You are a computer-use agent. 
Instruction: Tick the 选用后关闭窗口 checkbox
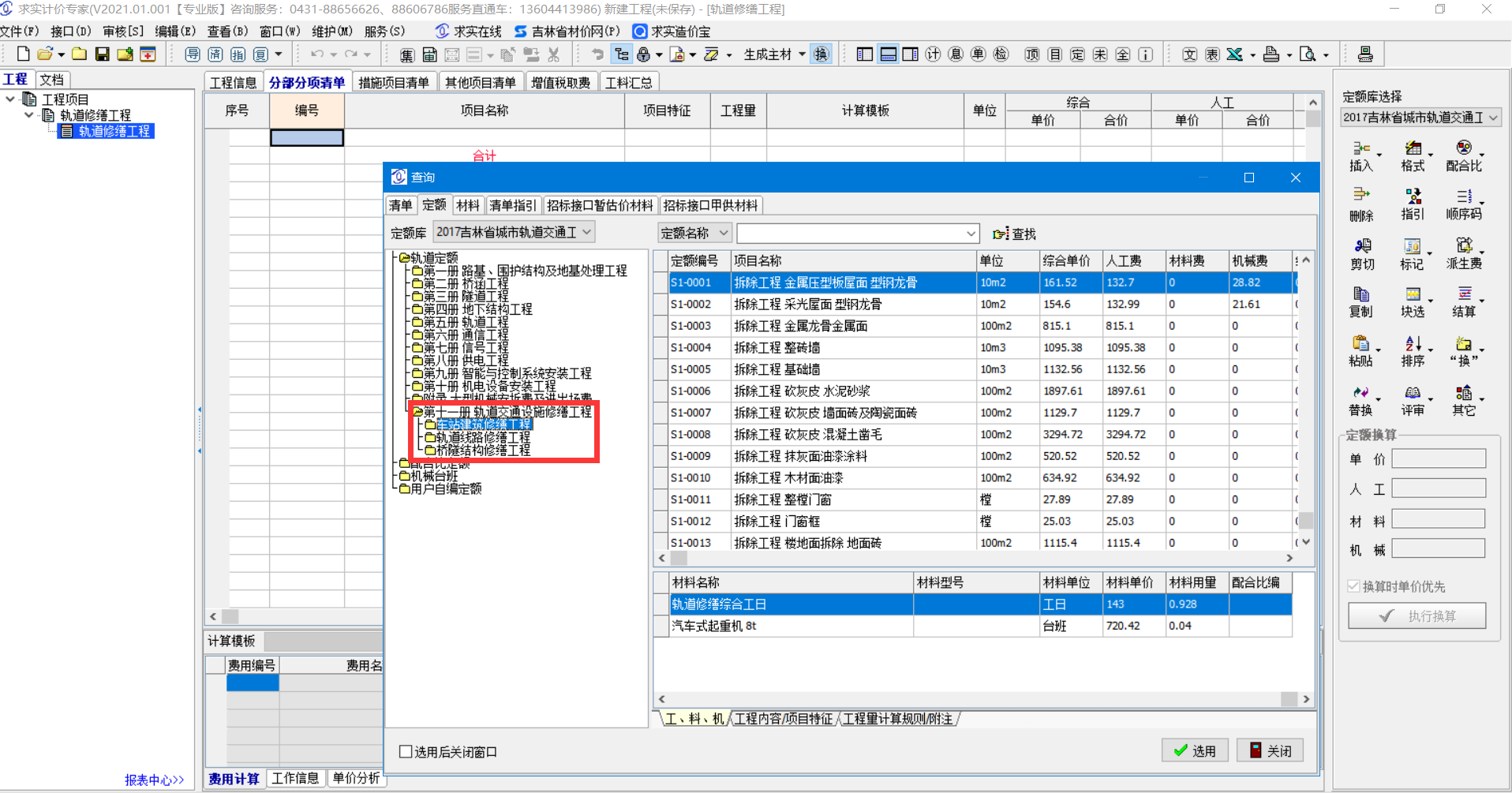click(x=406, y=752)
